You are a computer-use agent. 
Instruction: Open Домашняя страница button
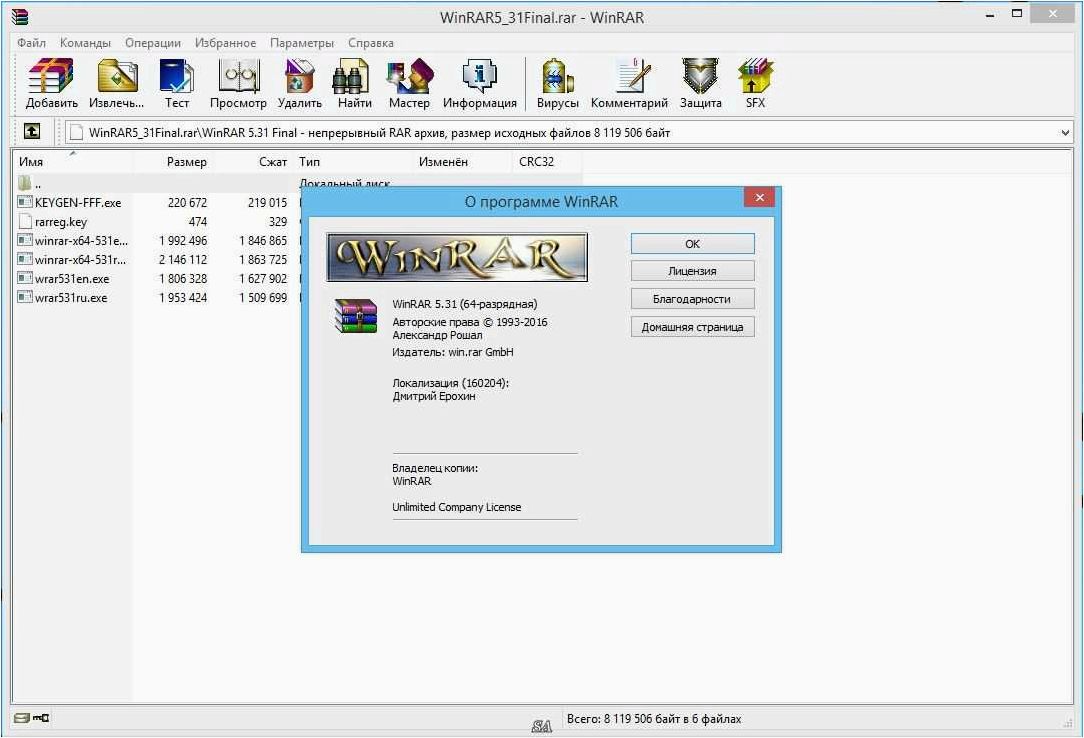tap(692, 327)
